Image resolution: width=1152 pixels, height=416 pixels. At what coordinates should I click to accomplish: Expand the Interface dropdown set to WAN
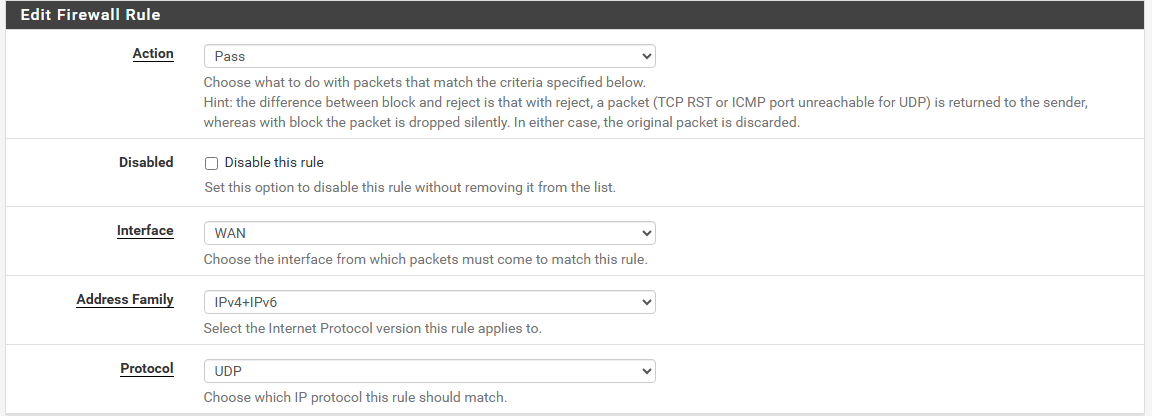click(x=429, y=233)
